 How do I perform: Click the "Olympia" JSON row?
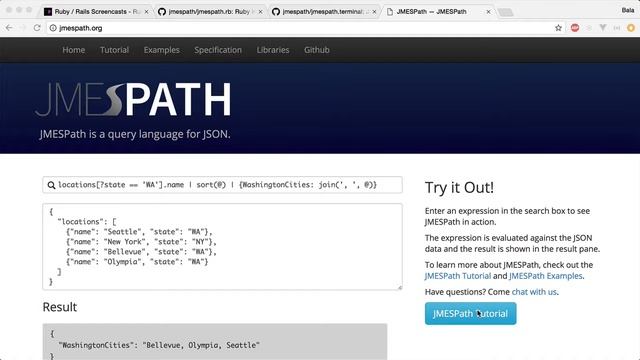click(x=137, y=262)
